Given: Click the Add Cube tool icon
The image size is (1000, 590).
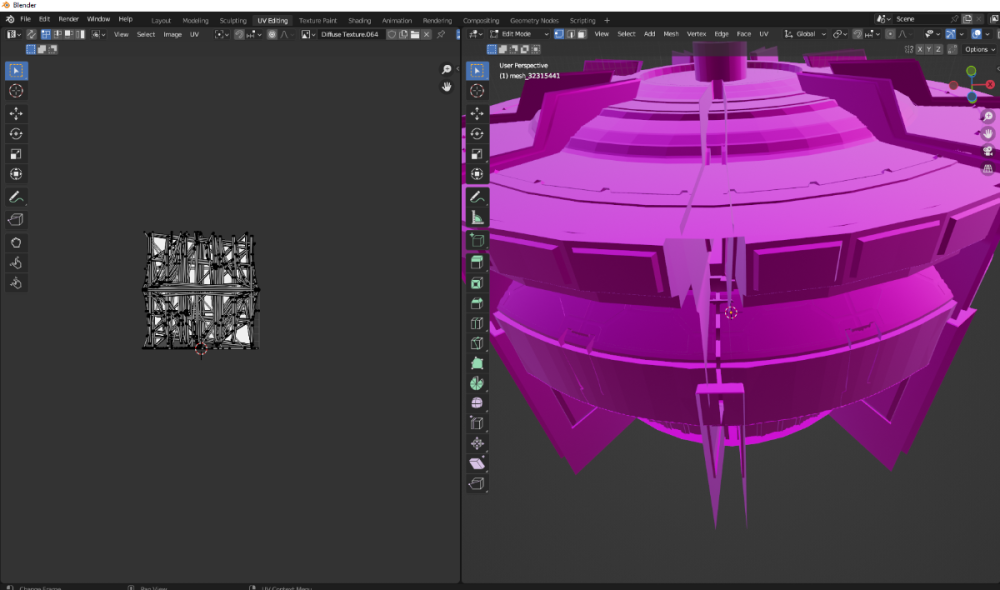Looking at the screenshot, I should pyautogui.click(x=477, y=240).
